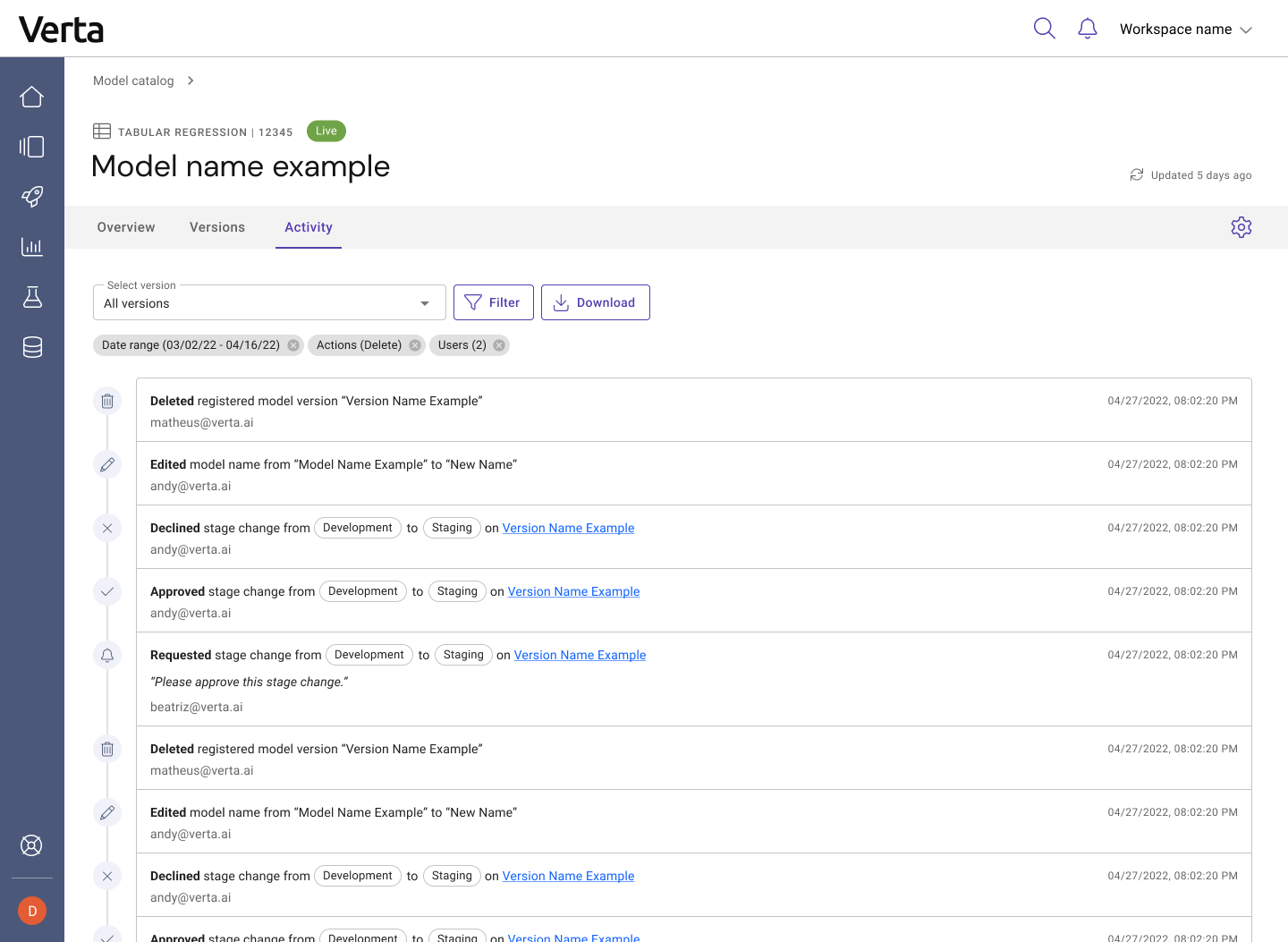Screen dimensions: 1288x942
Task: Click bell icon of Requested activity
Action: coord(107,655)
